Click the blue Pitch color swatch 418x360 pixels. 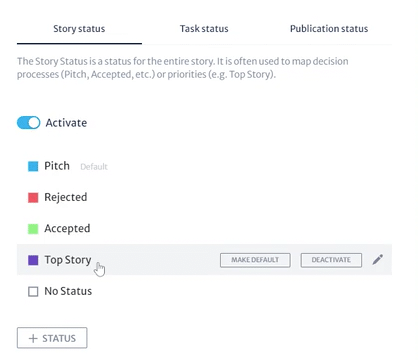point(33,166)
